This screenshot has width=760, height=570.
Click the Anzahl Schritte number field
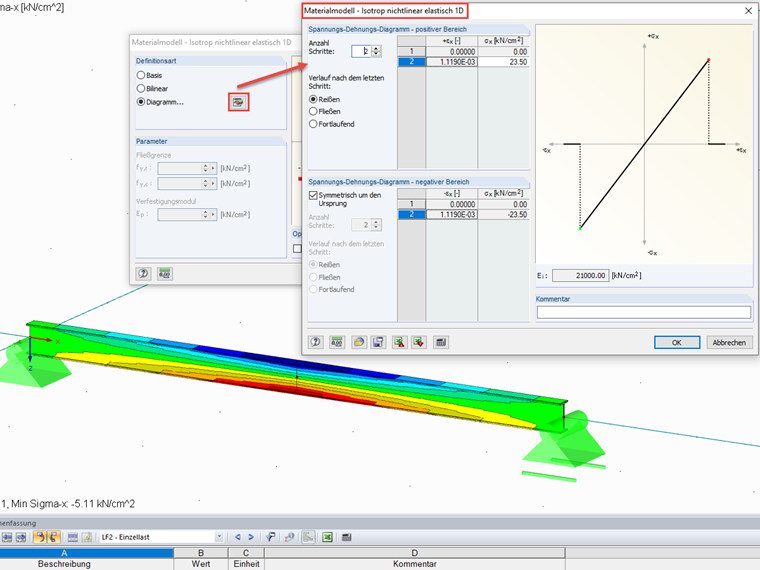pyautogui.click(x=361, y=51)
